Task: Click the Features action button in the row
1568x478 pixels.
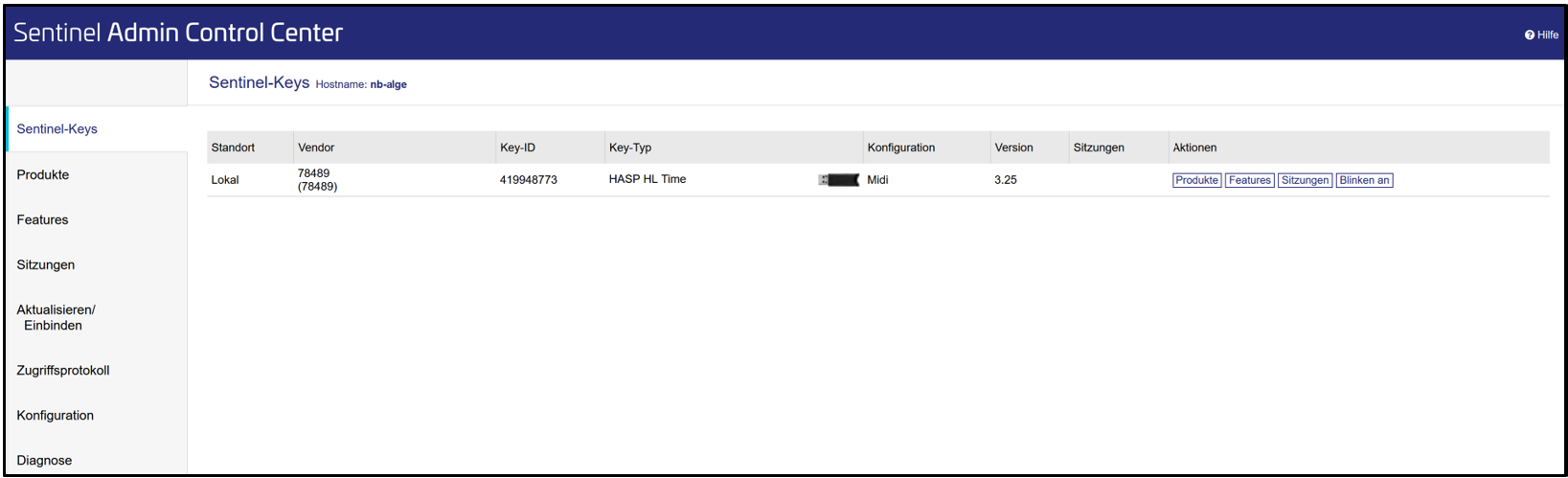Action: [1250, 180]
